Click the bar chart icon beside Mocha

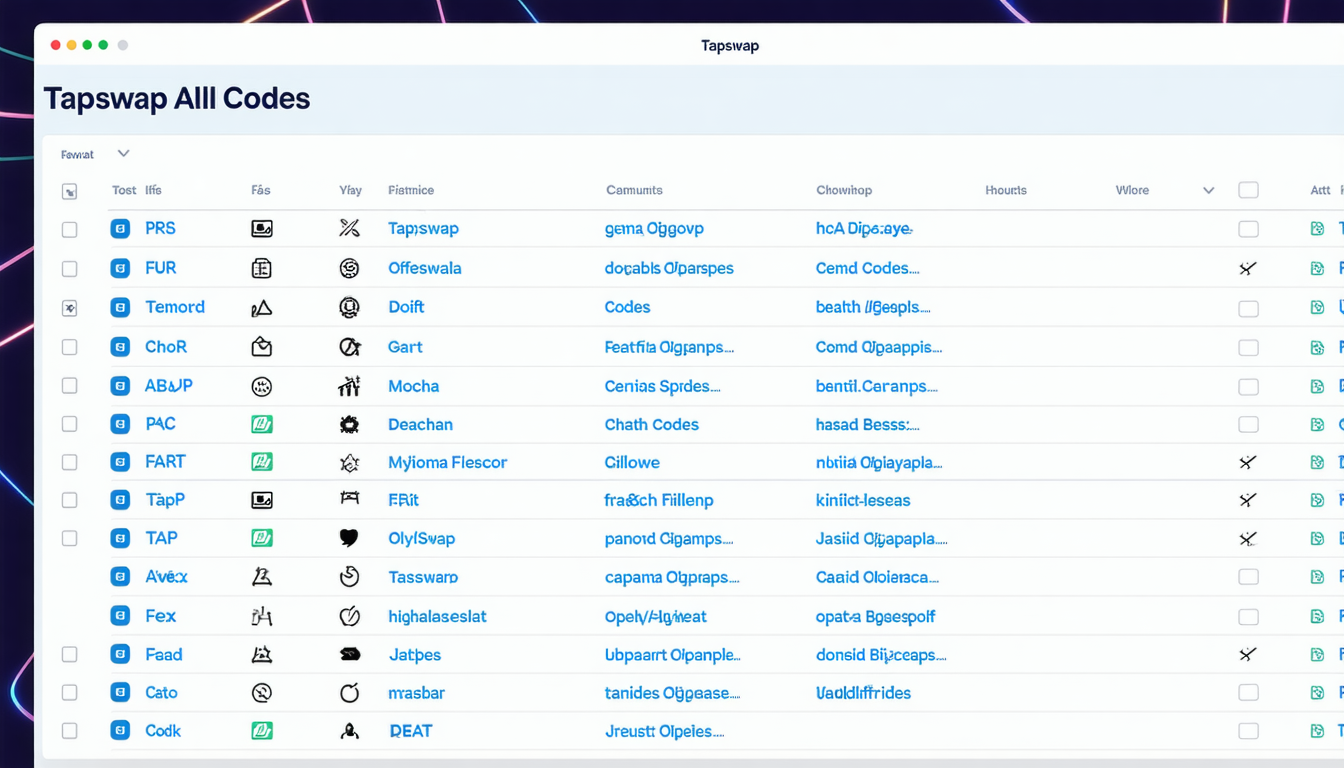pos(349,386)
